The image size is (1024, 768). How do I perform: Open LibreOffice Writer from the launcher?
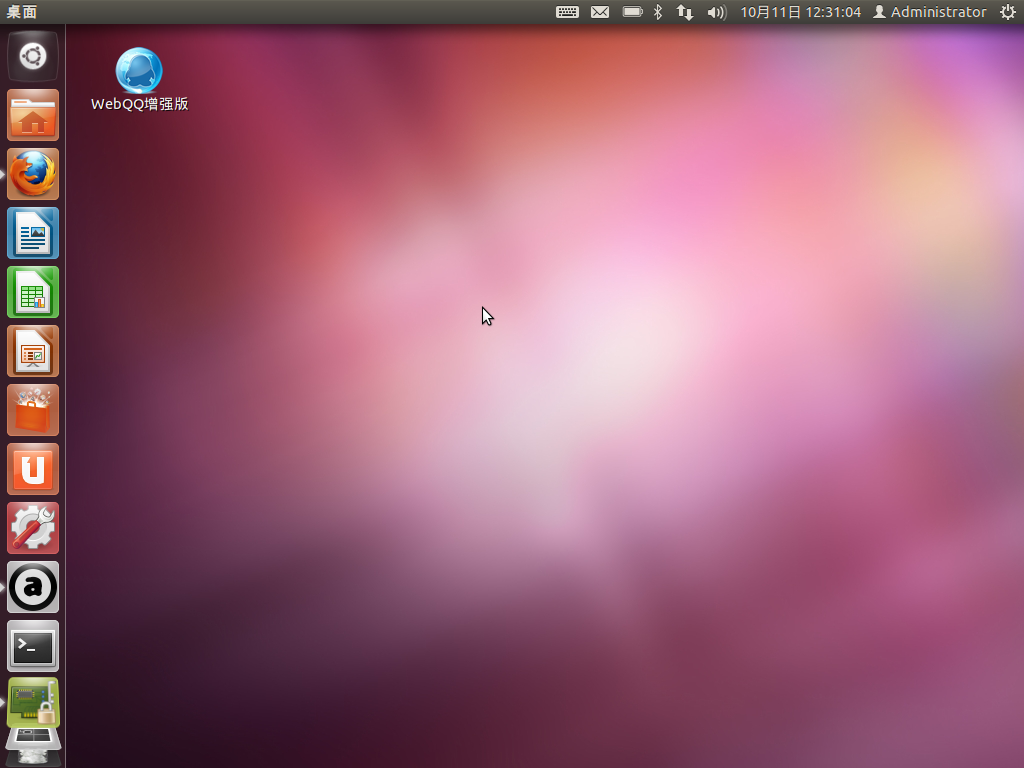tap(33, 233)
